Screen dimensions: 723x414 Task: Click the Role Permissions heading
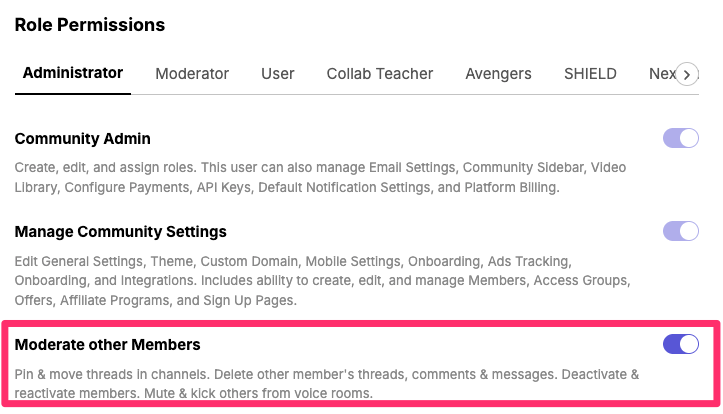(x=90, y=25)
